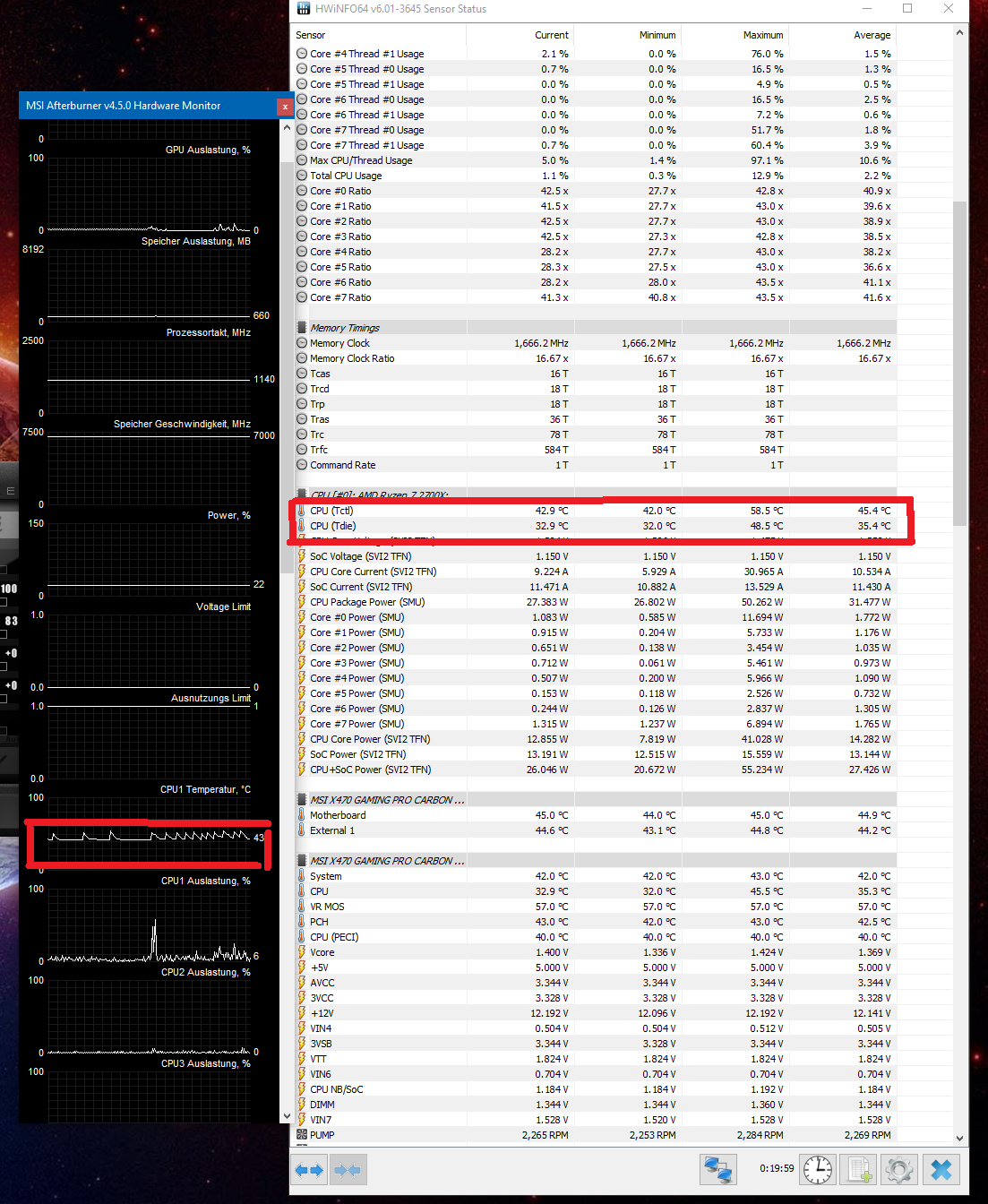Click clock icon beside Total CPU Usage

(302, 176)
